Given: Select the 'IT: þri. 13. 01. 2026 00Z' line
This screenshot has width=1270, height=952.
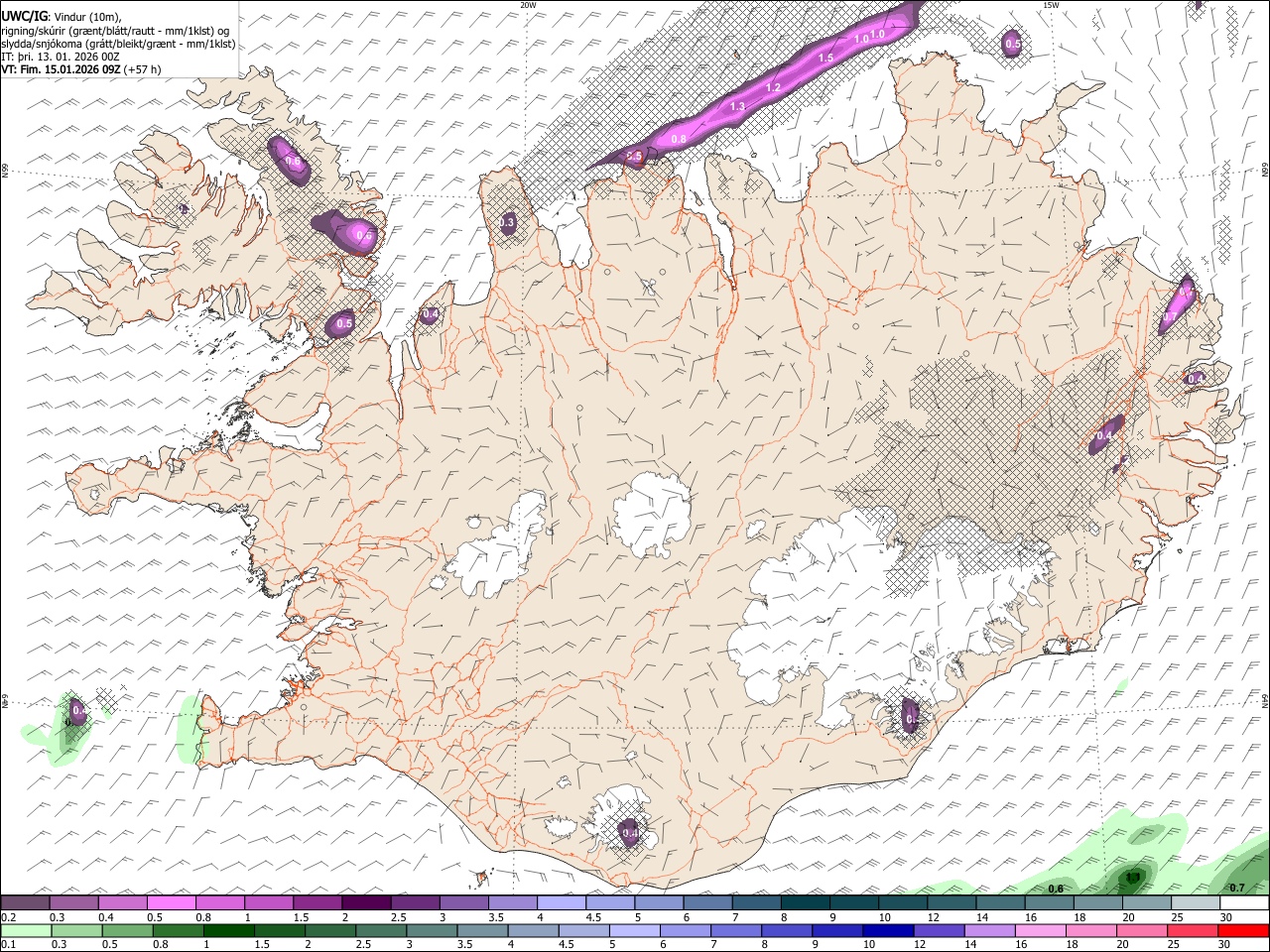Looking at the screenshot, I should [61, 57].
